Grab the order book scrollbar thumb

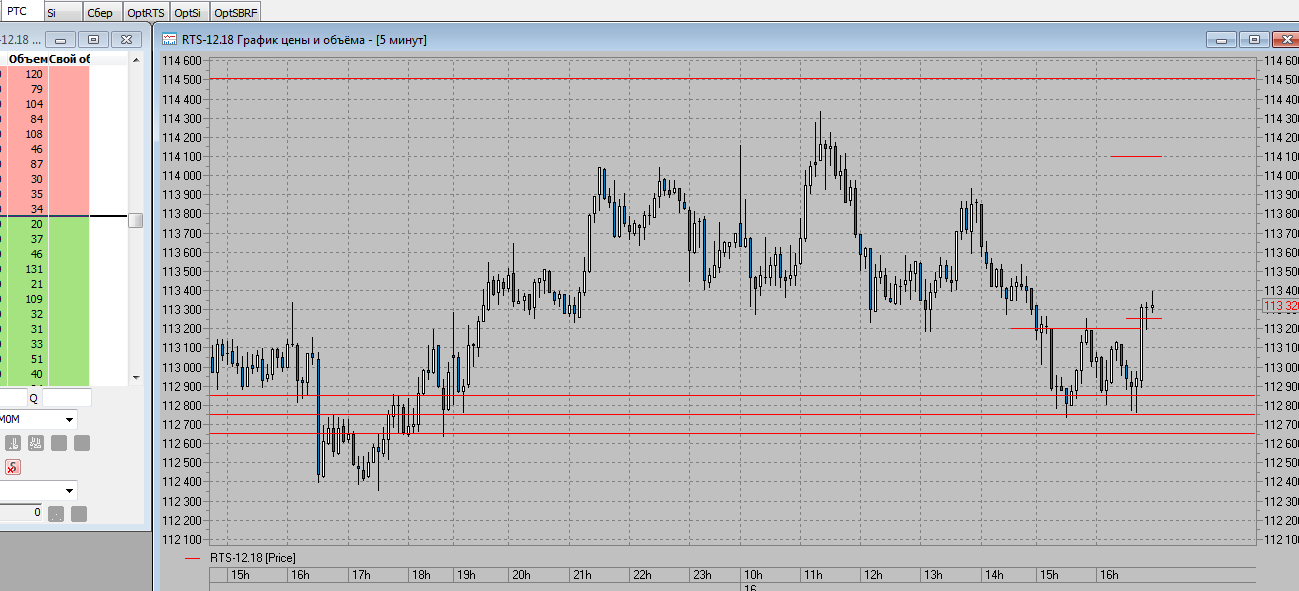[136, 221]
